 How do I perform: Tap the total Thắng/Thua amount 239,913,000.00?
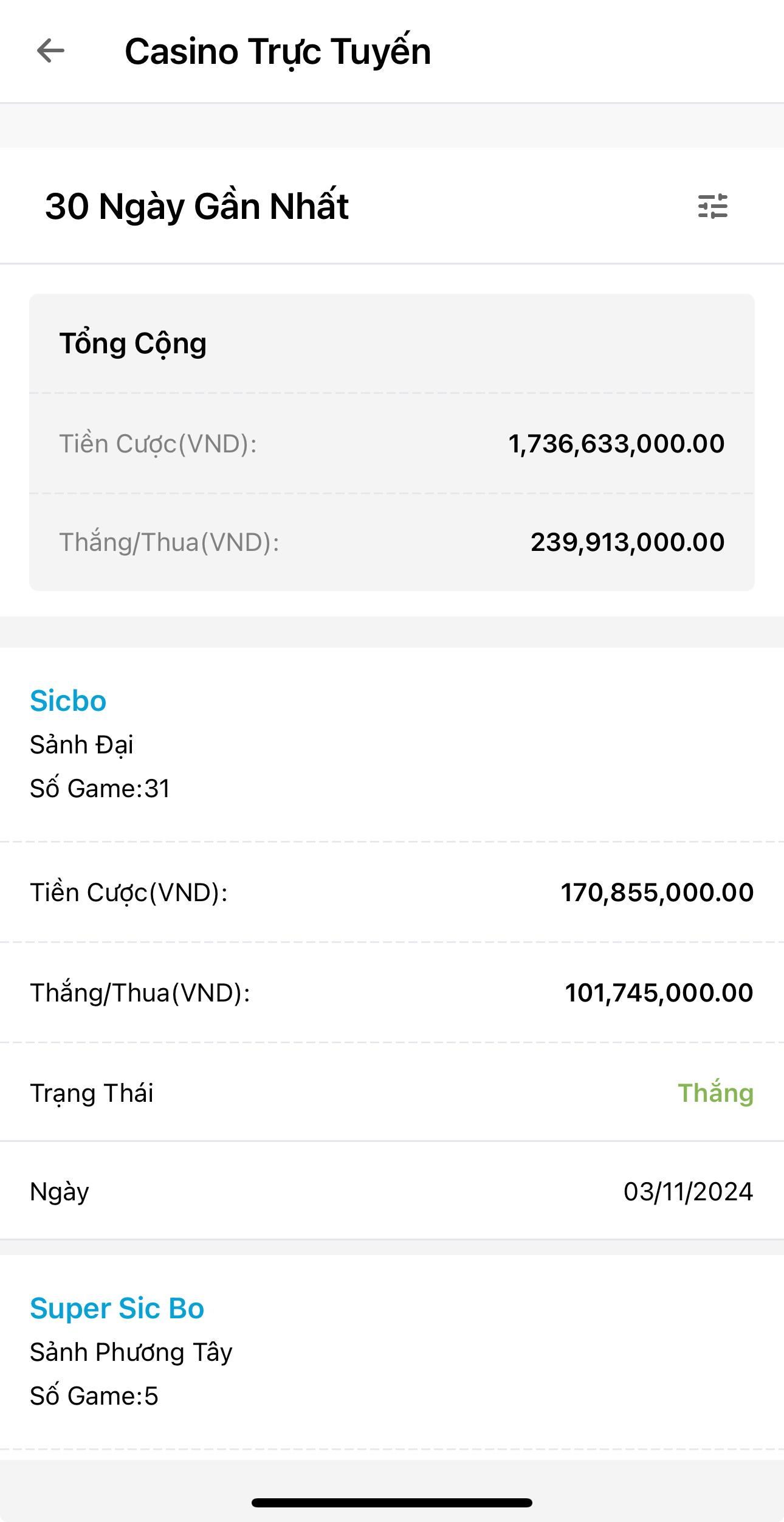[x=627, y=542]
